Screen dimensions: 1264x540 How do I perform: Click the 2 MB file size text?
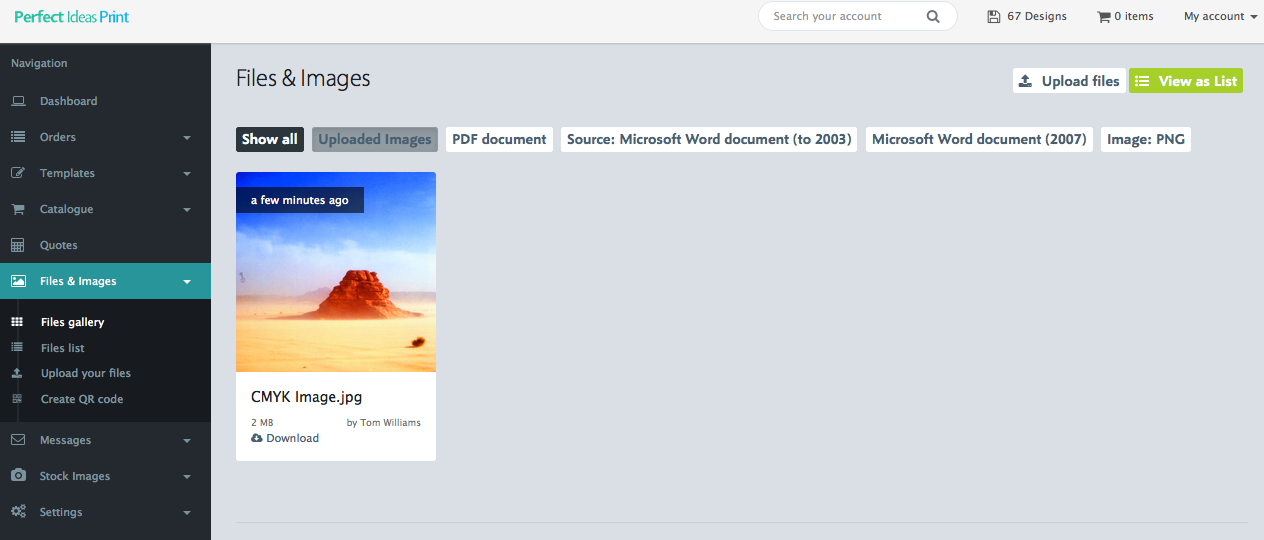click(x=262, y=422)
